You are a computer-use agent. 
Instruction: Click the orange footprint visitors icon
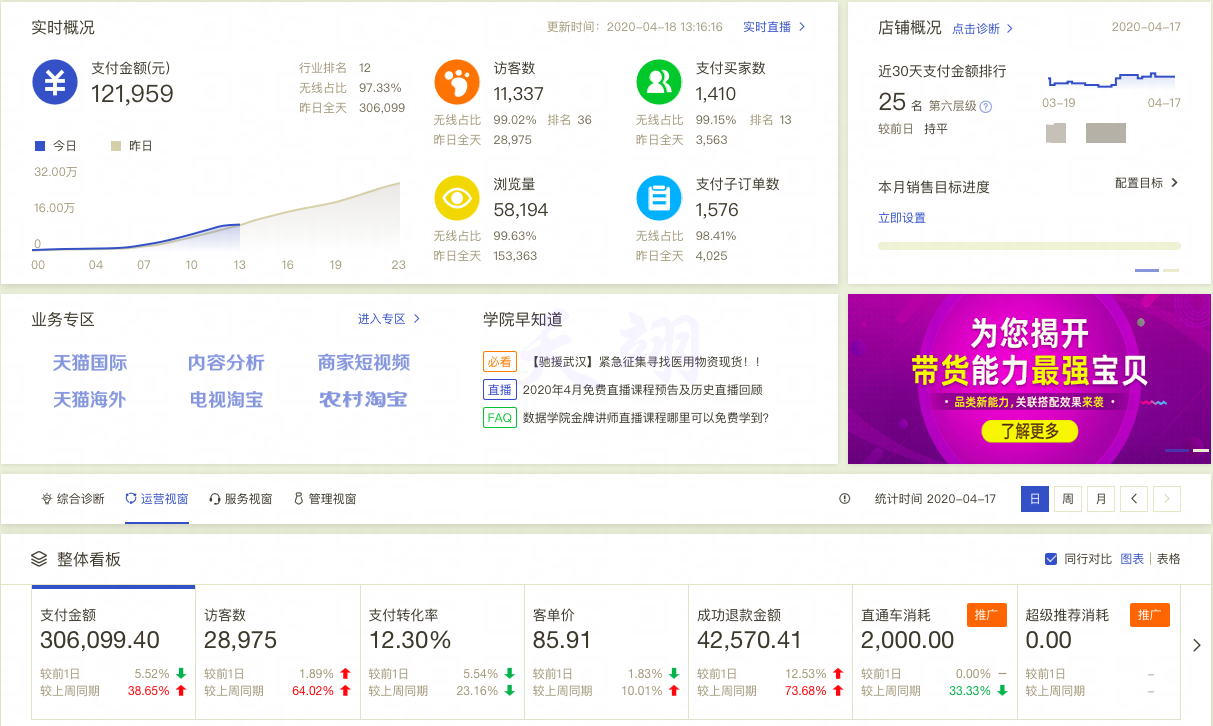point(457,82)
